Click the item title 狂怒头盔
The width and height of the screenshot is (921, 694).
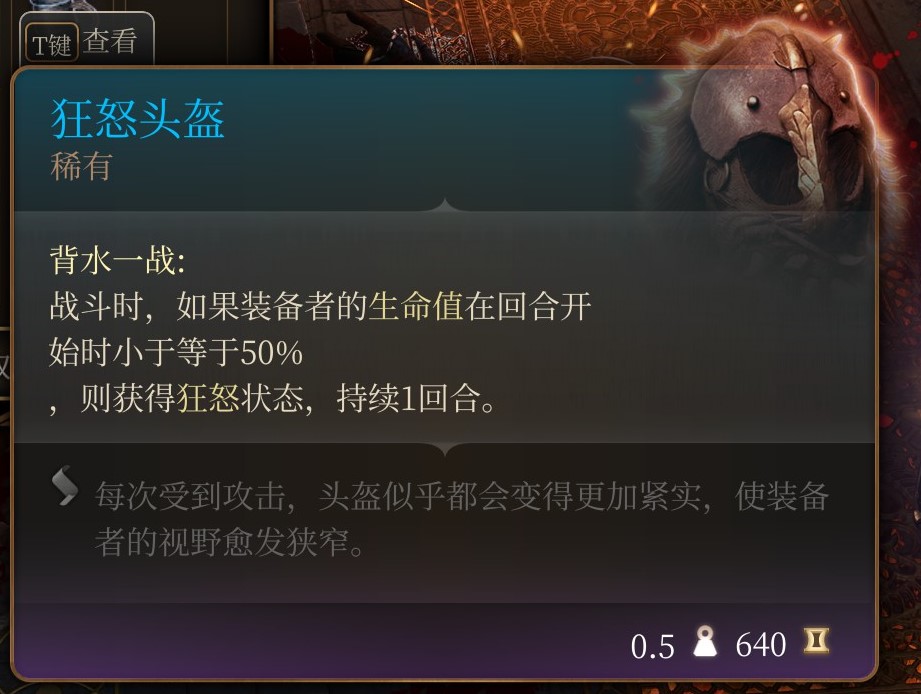pos(138,119)
